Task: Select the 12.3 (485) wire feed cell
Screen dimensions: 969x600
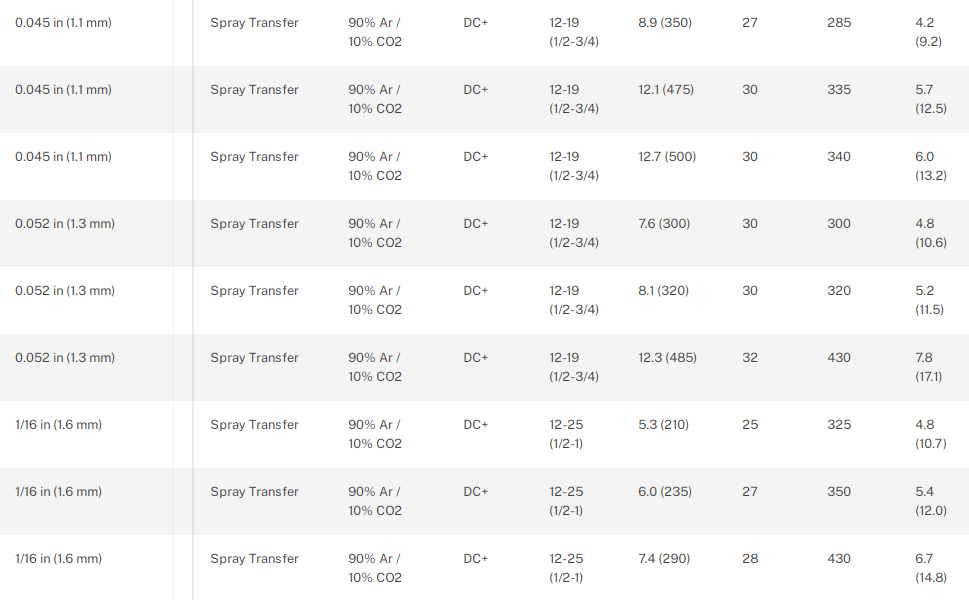Action: click(667, 358)
